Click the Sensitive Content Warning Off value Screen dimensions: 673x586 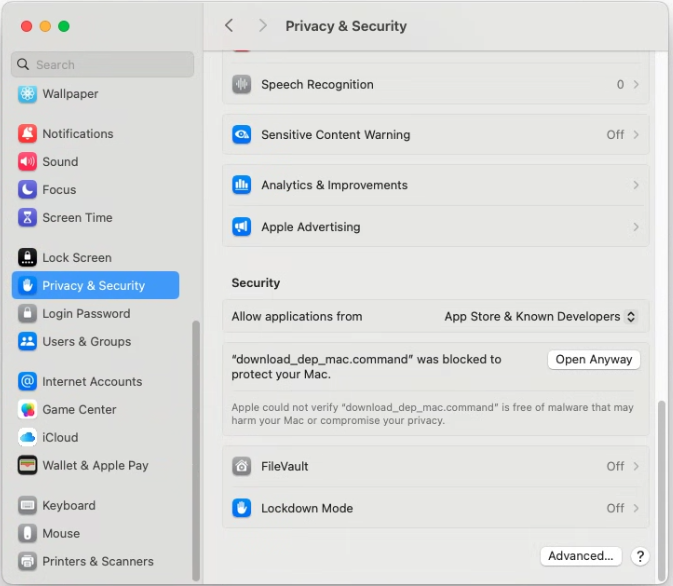615,134
